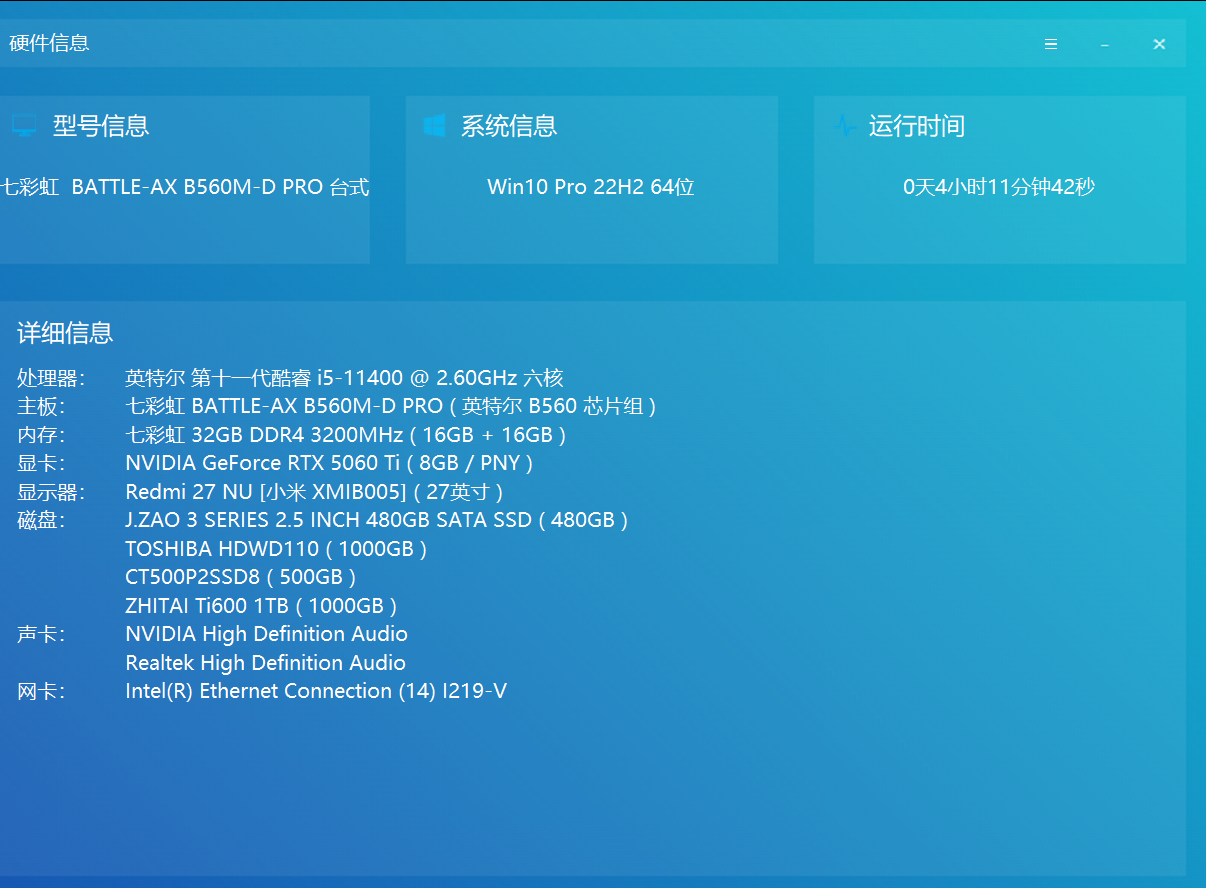Click motherboard value with 英特尔 B560 芯片组
The height and width of the screenshot is (888, 1206).
(x=391, y=407)
